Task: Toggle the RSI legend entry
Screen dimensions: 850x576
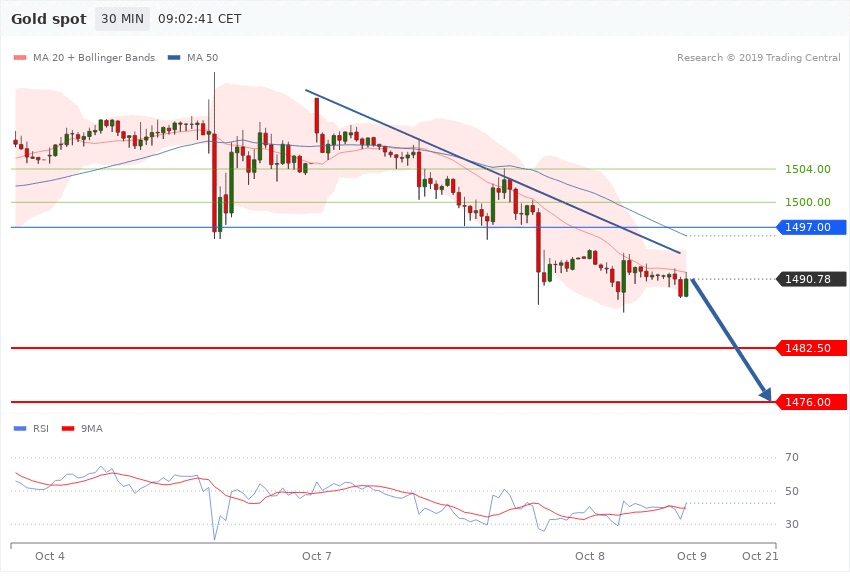Action: [40, 429]
